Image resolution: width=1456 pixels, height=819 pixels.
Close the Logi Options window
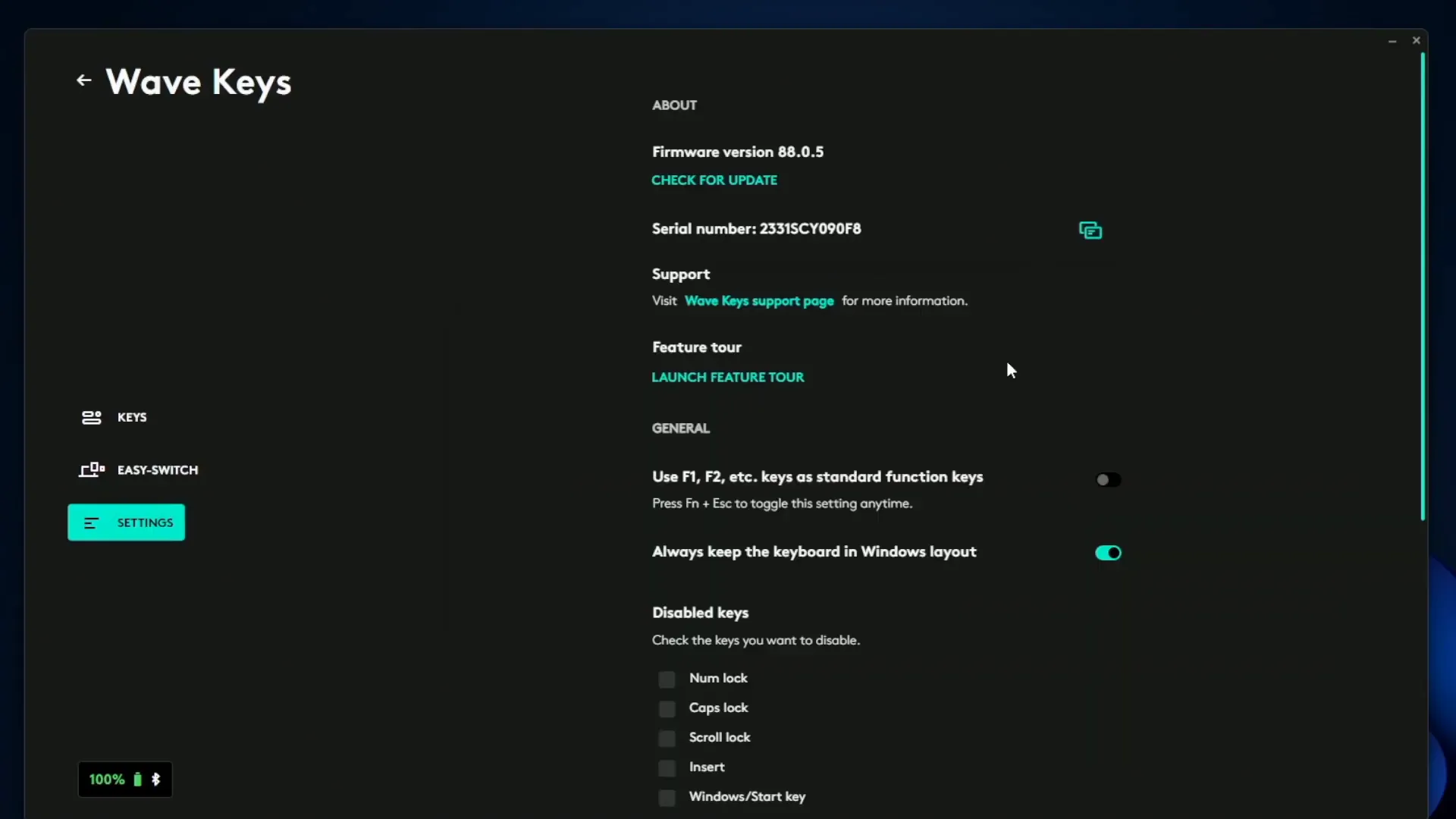1416,40
